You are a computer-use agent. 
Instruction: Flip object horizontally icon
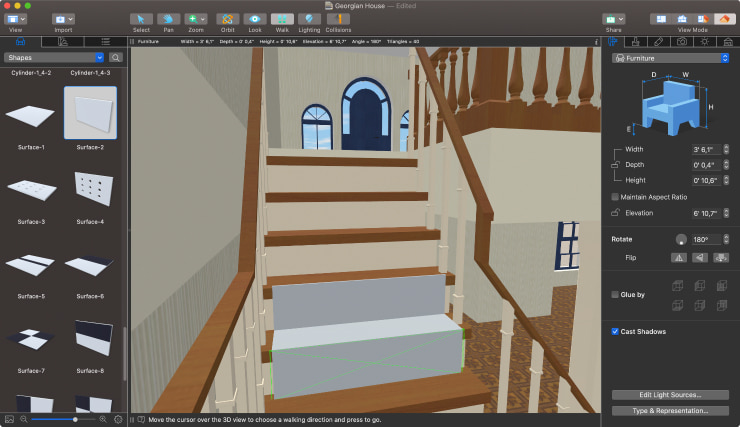pyautogui.click(x=679, y=258)
